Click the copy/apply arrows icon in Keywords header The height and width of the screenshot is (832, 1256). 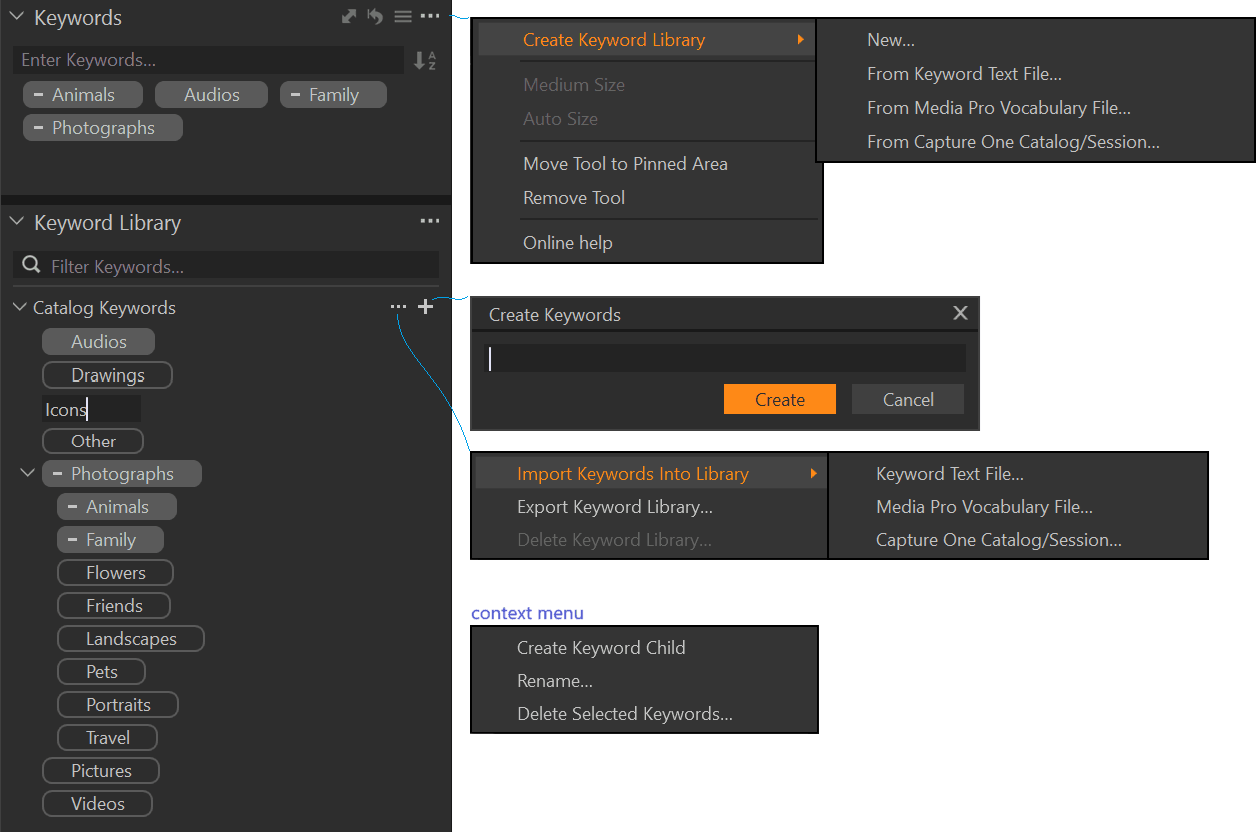349,17
